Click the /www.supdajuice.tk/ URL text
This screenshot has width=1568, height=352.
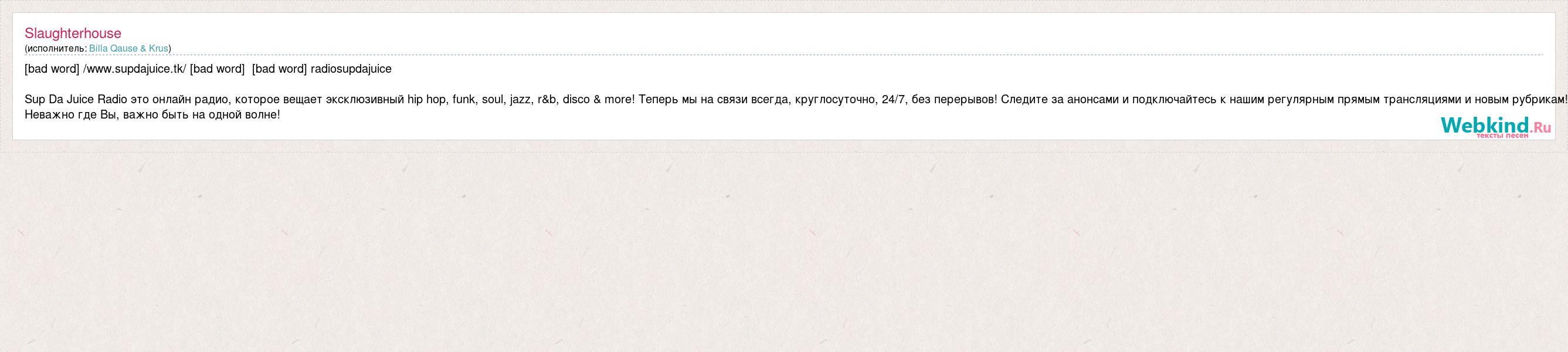click(x=134, y=69)
